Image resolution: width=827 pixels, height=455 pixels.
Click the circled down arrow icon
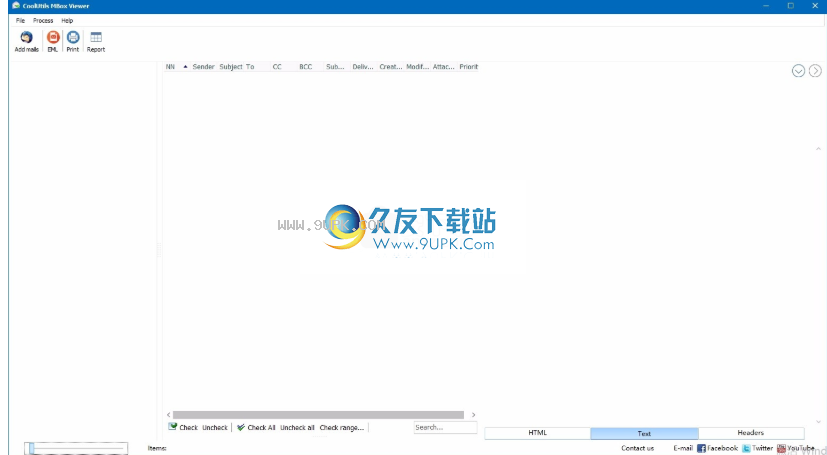[798, 71]
